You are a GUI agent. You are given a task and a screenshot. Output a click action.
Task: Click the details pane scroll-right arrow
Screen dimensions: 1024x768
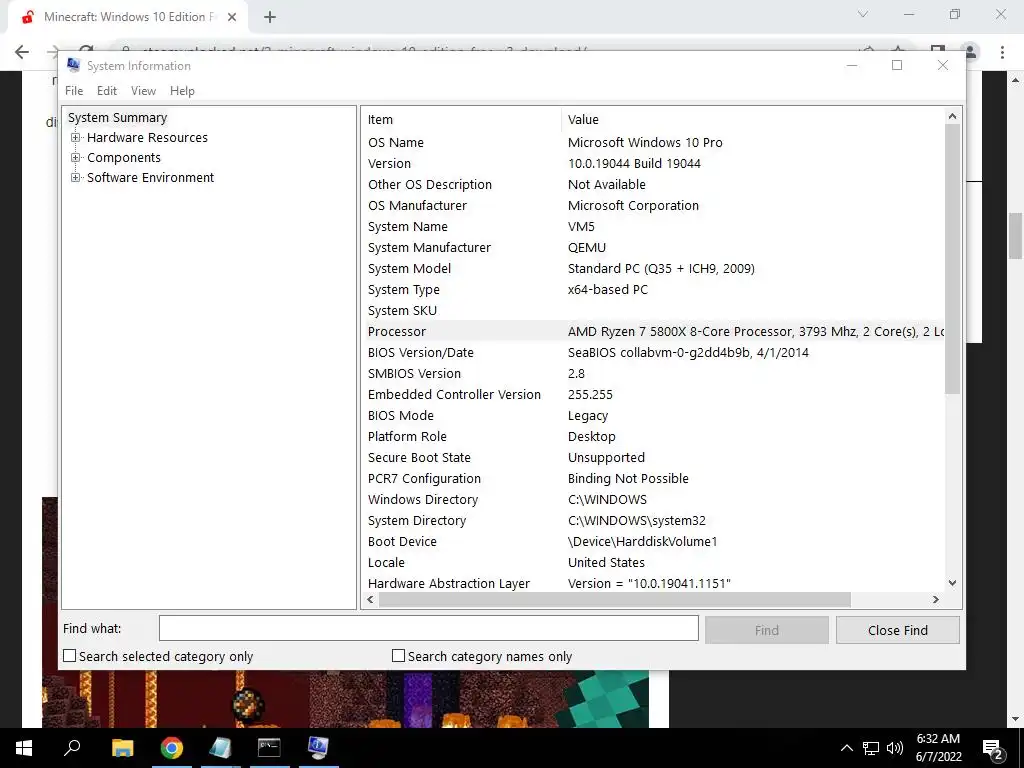(x=936, y=599)
